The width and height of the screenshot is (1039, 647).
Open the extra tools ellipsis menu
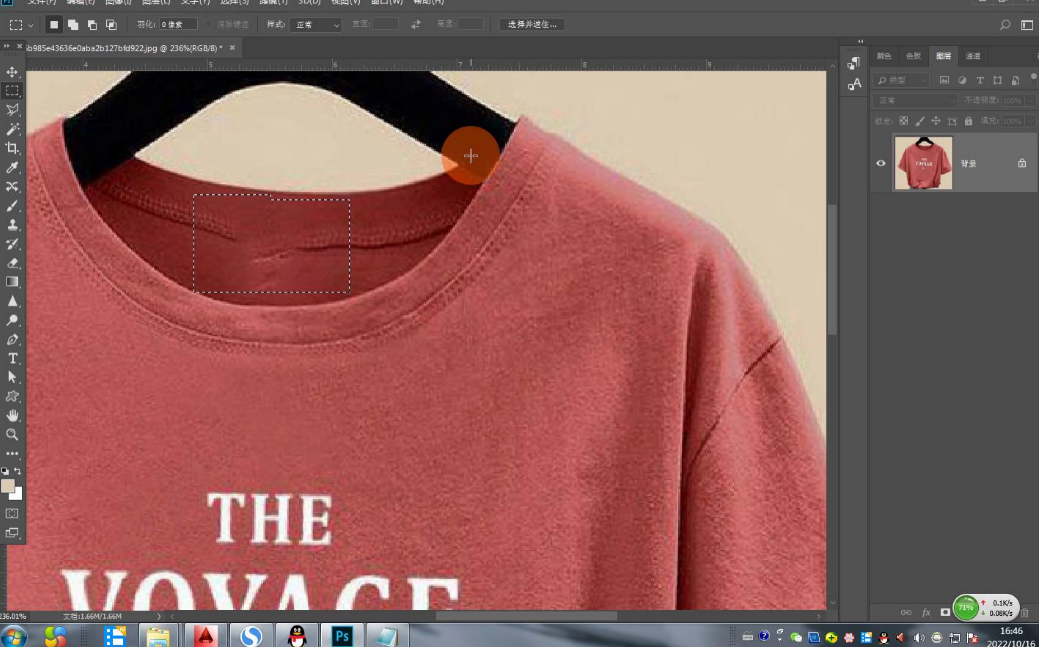click(12, 454)
